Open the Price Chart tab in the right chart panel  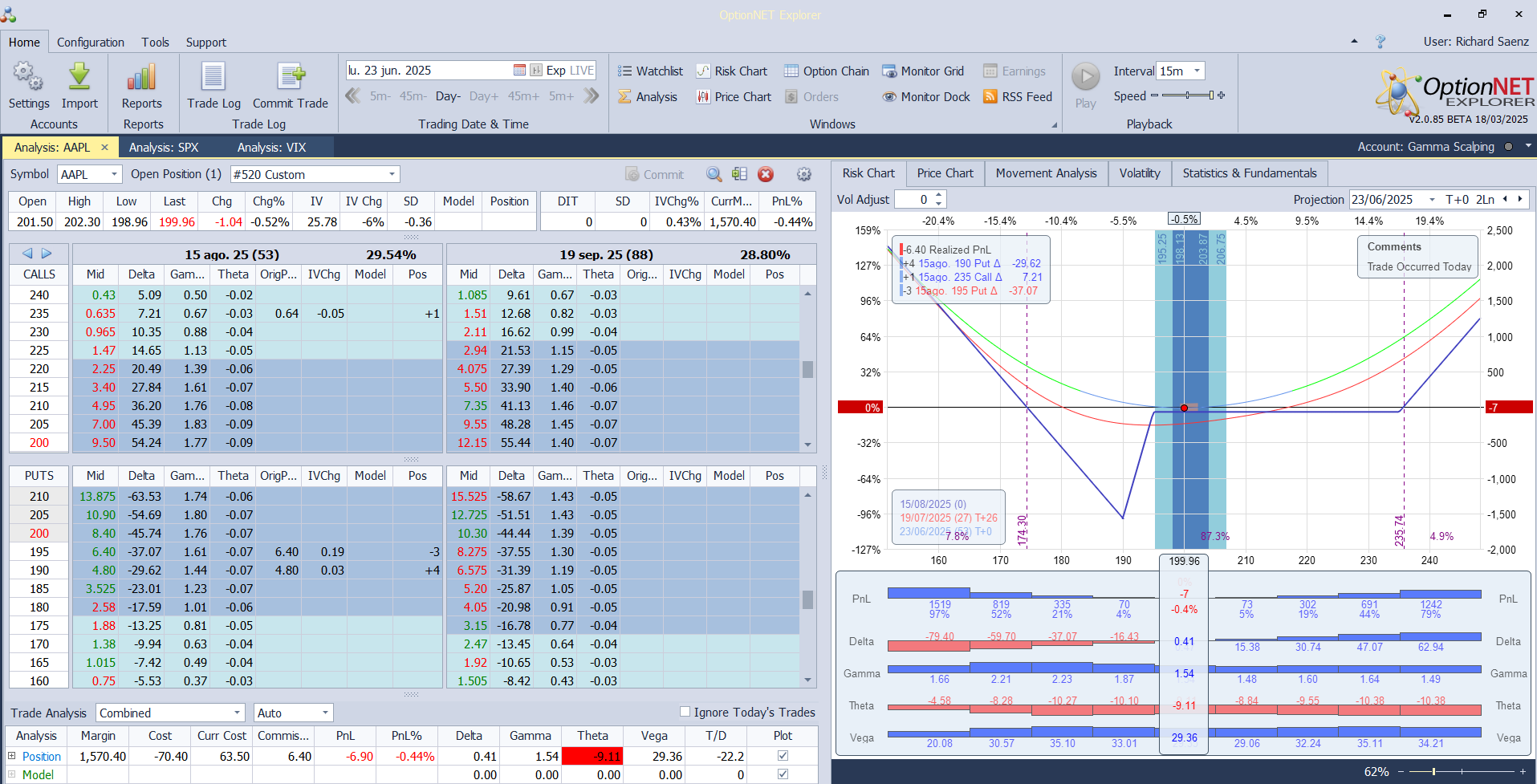[945, 173]
